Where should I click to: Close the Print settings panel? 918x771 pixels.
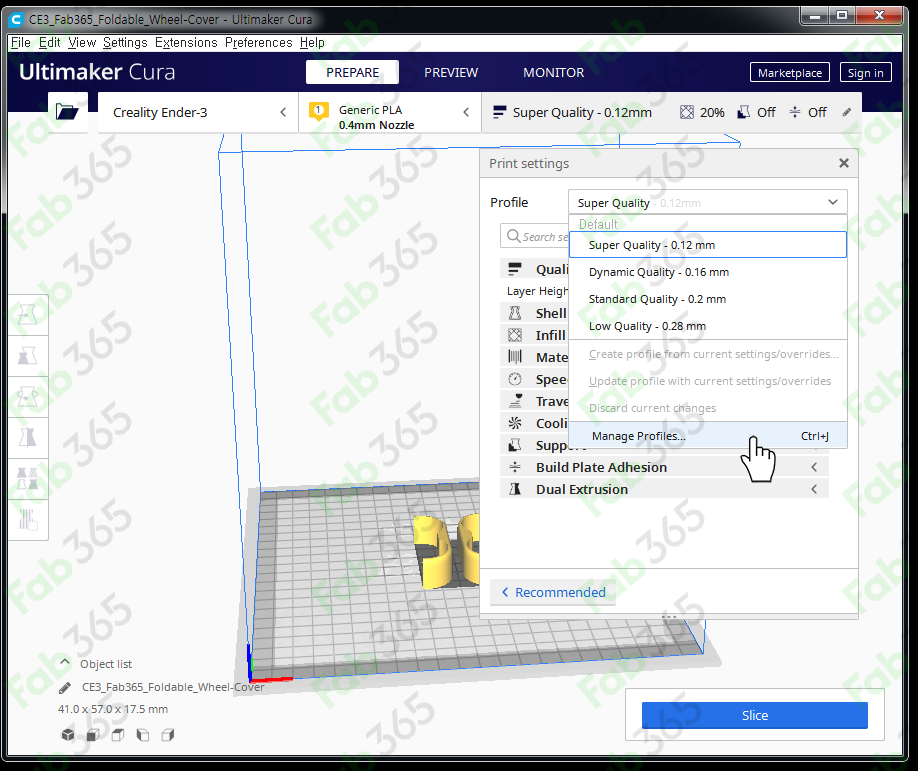(x=844, y=163)
